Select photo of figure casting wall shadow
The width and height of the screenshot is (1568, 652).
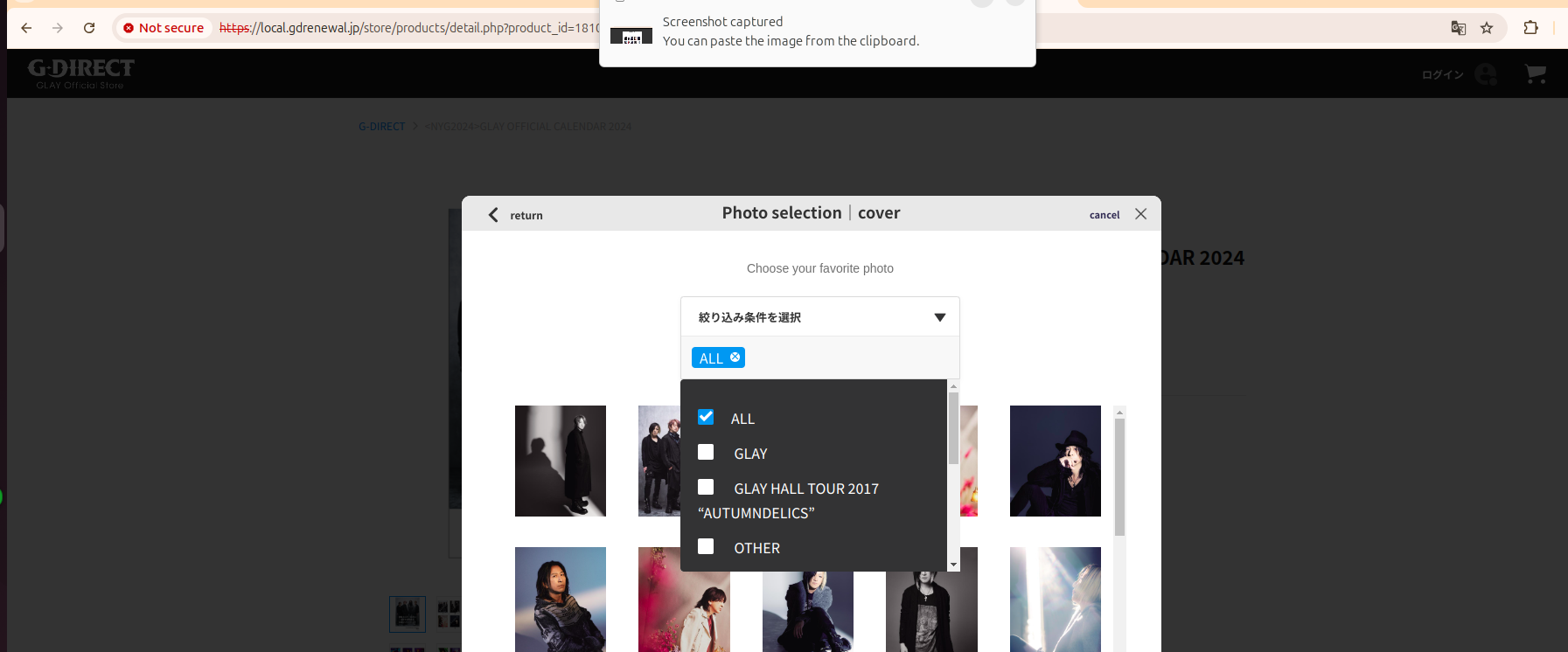tap(561, 461)
